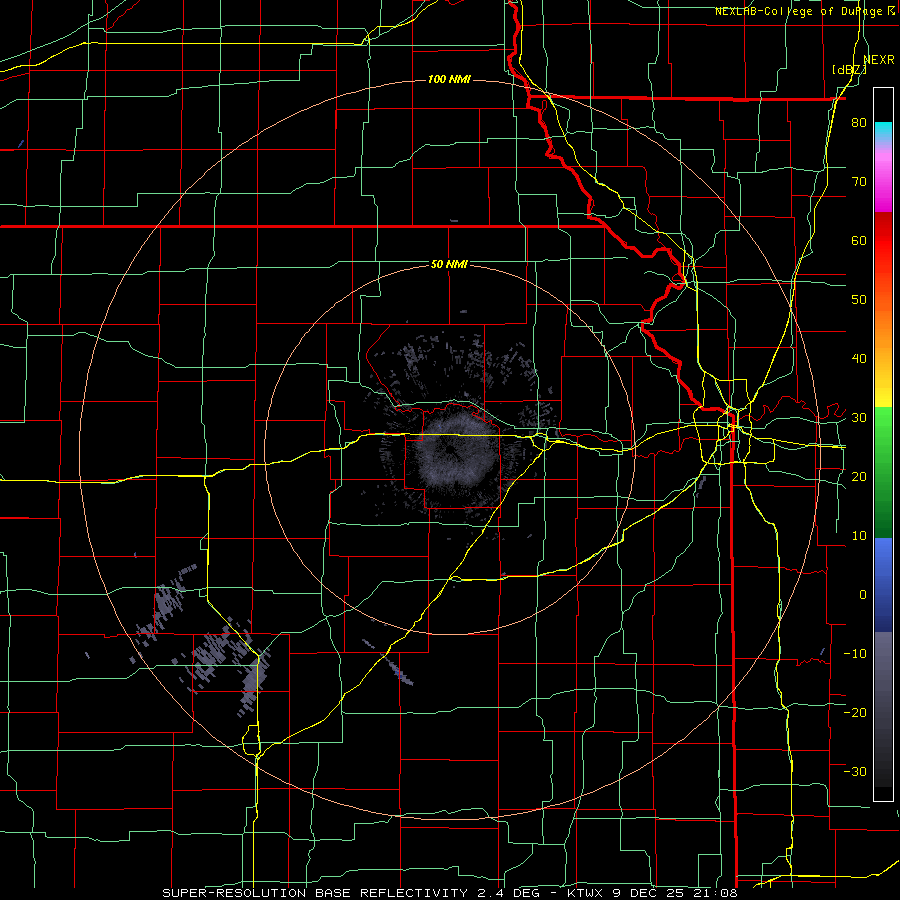Viewport: 900px width, 900px height.
Task: Click the "100 NMI" range ring label
Action: click(x=449, y=79)
